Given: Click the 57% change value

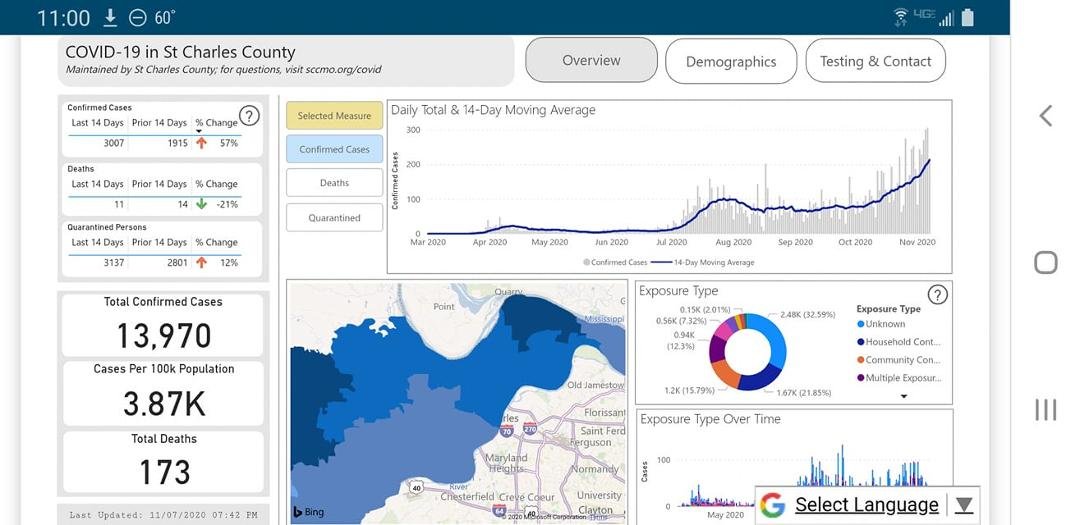Looking at the screenshot, I should click(x=229, y=143).
